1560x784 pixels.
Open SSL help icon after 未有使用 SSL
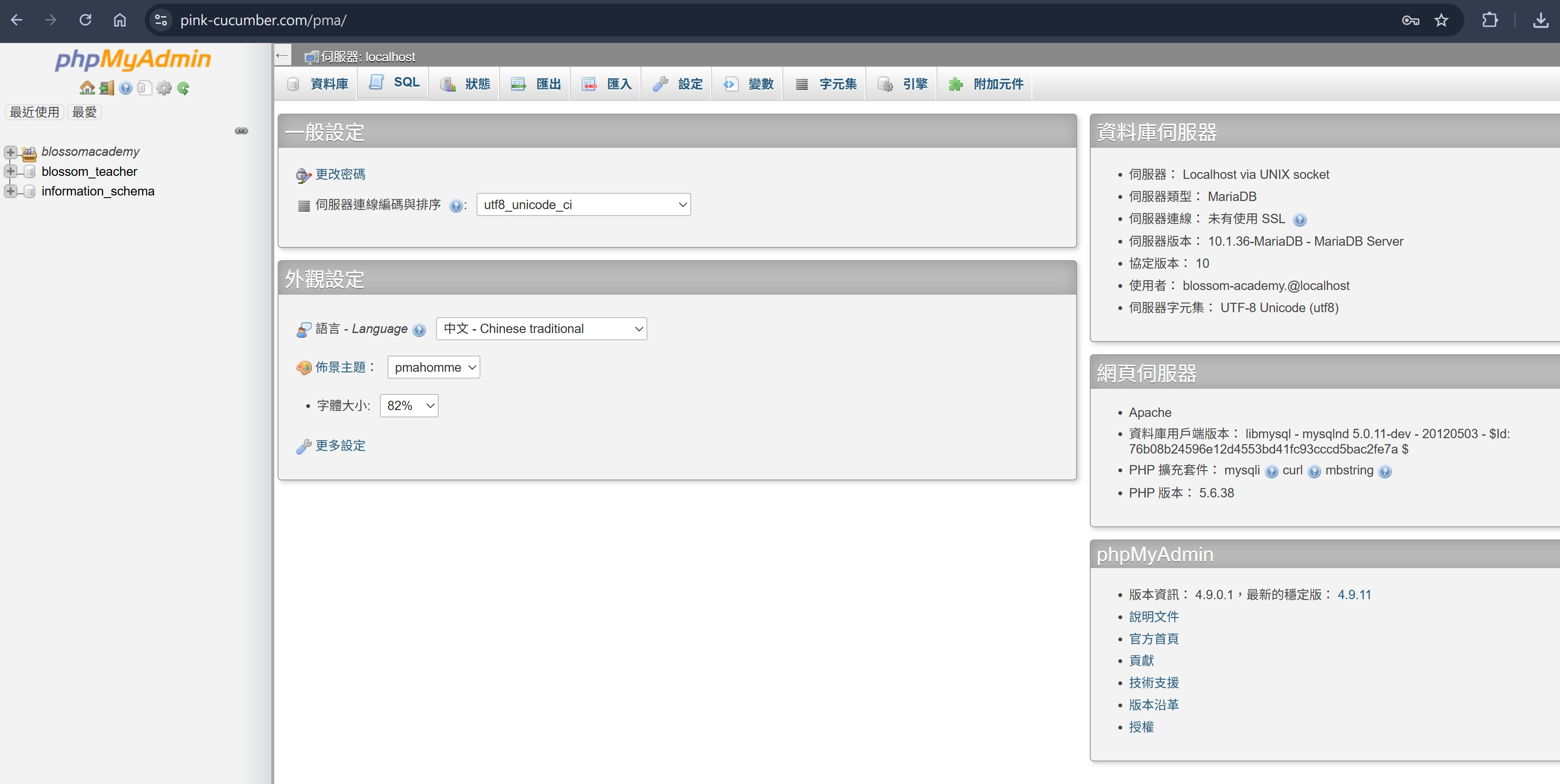[1300, 220]
